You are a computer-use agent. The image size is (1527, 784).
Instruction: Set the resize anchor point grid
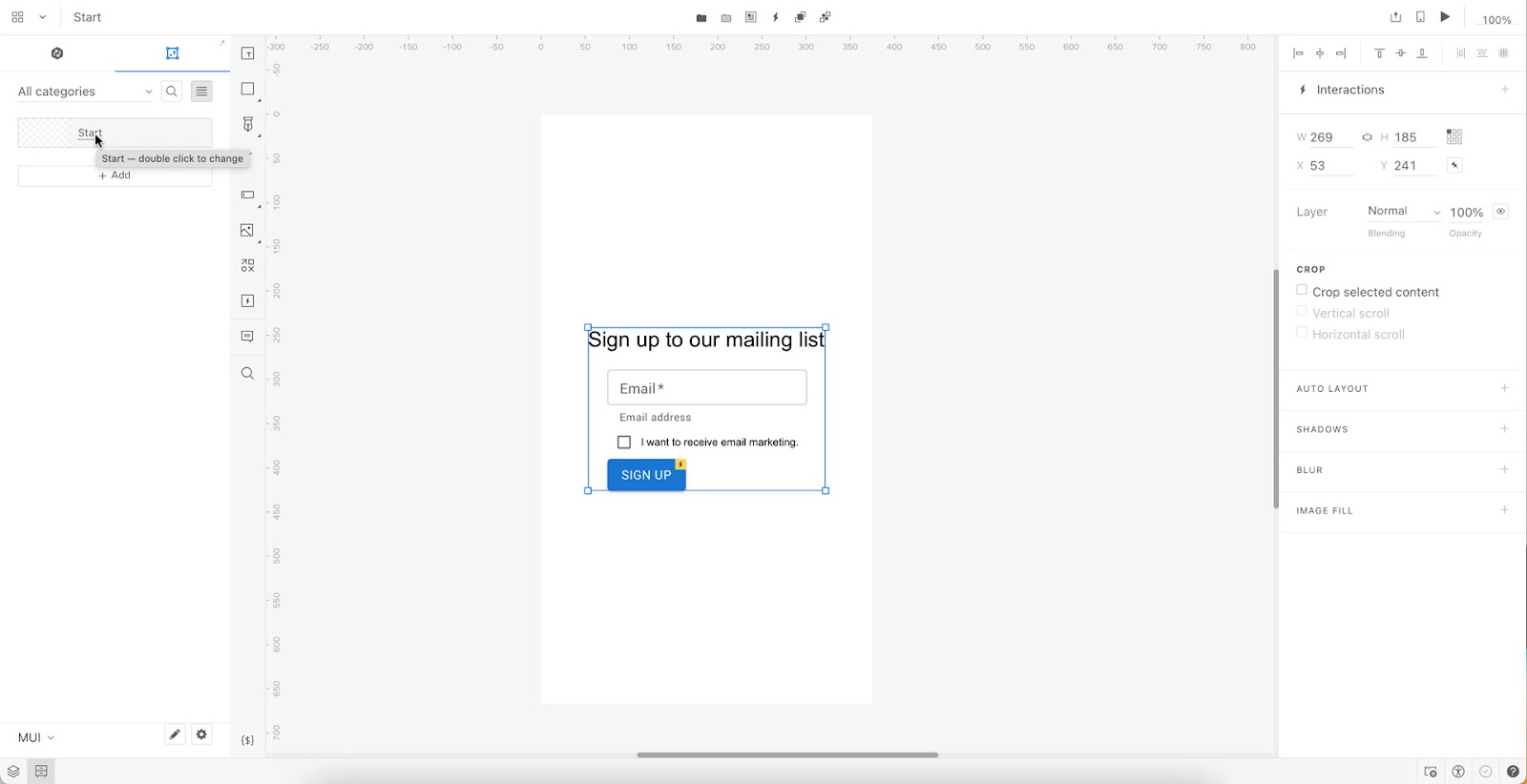(1454, 137)
